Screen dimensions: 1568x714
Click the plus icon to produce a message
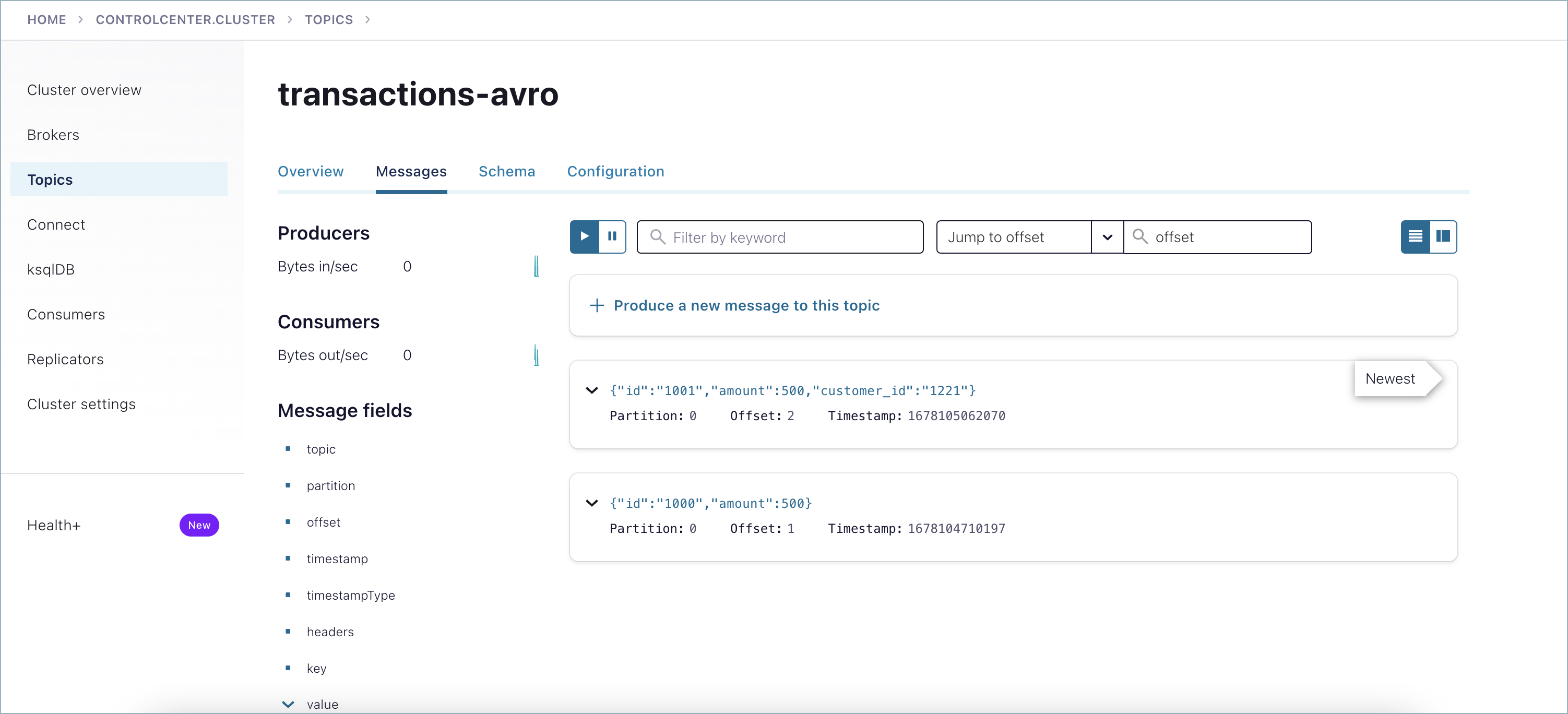coord(597,305)
